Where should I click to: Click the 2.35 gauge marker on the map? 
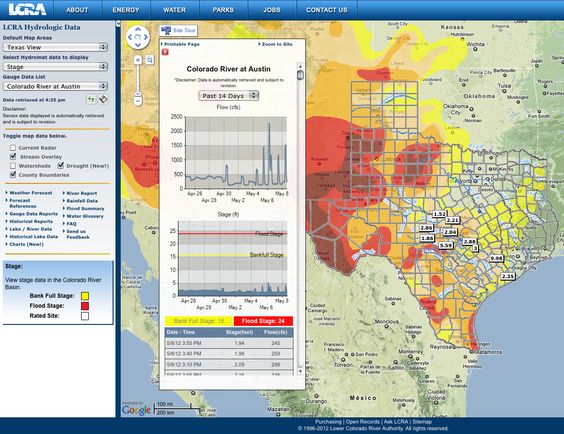pyautogui.click(x=508, y=276)
